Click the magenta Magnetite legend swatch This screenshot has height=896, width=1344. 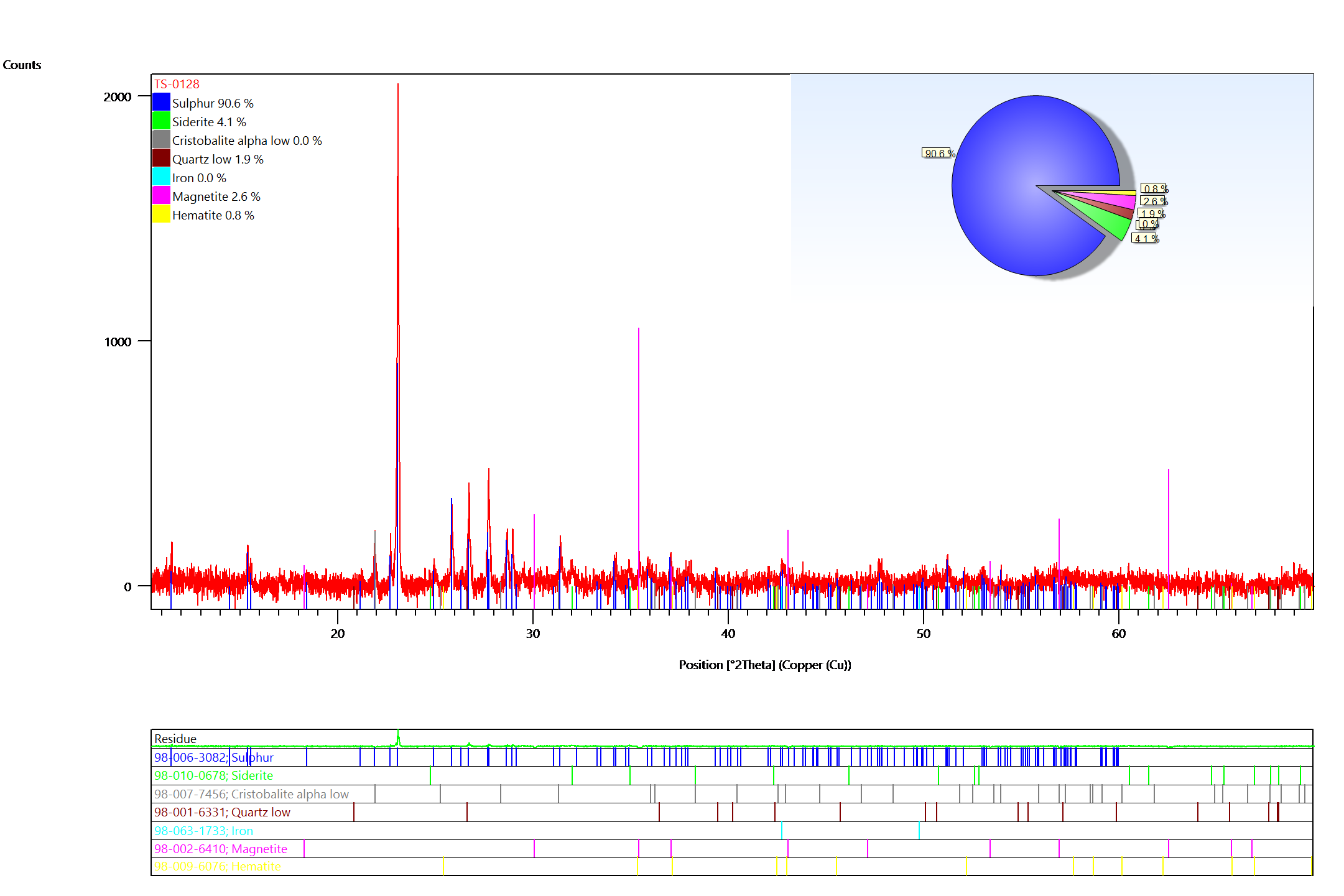pyautogui.click(x=161, y=195)
